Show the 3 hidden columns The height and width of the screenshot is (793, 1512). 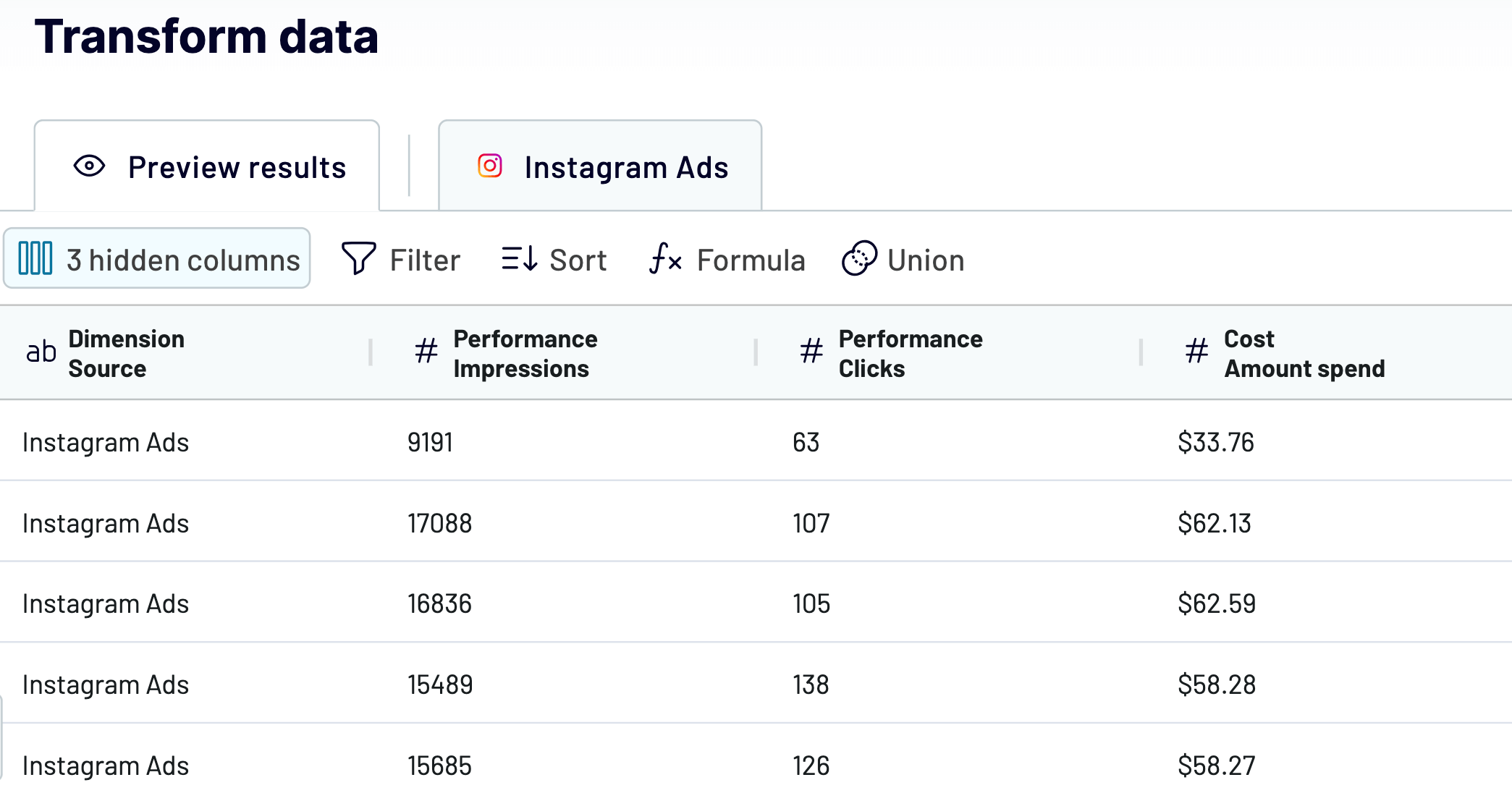157,258
